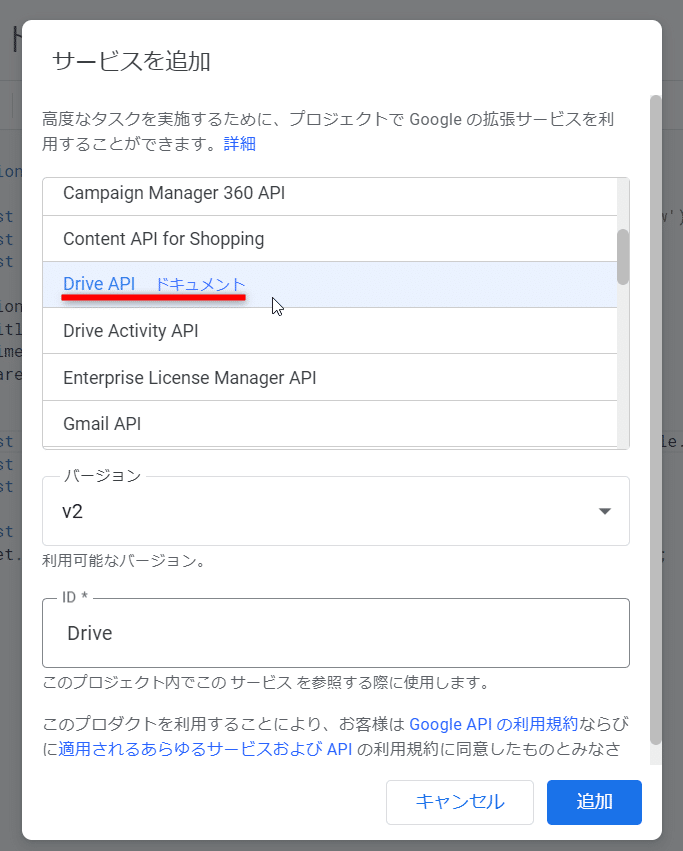Image resolution: width=683 pixels, height=851 pixels.
Task: Click the キャンセル button
Action: click(x=460, y=802)
